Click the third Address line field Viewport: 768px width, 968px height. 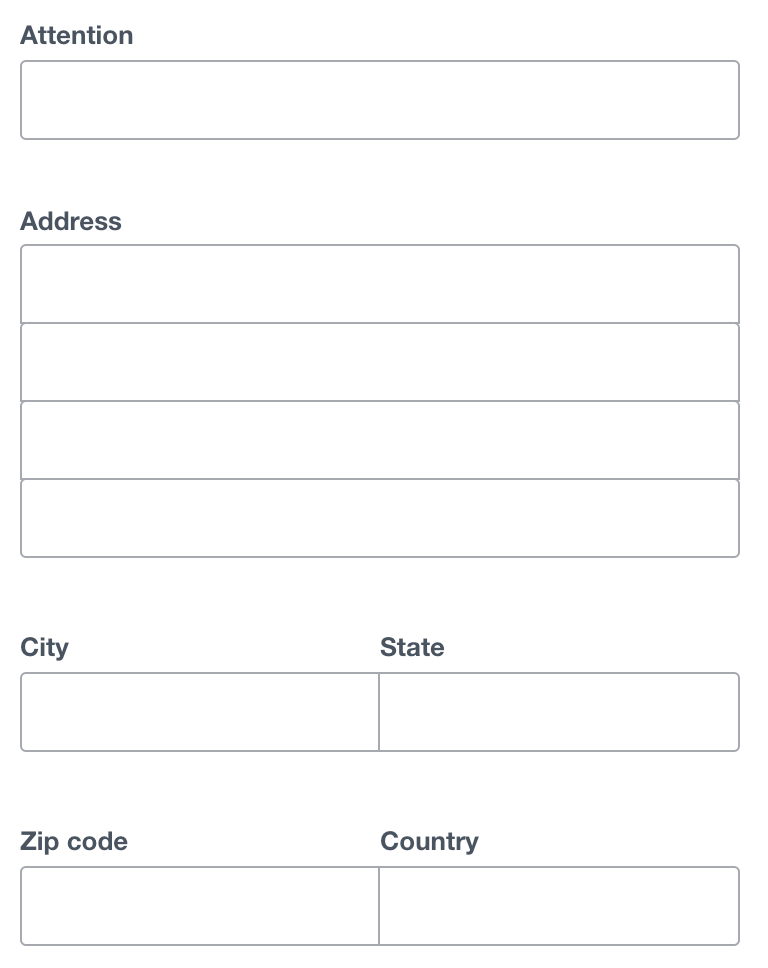tap(380, 439)
